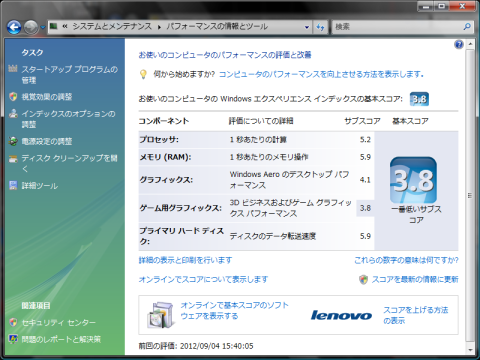
Task: Maximize the window
Action: [x=441, y=6]
